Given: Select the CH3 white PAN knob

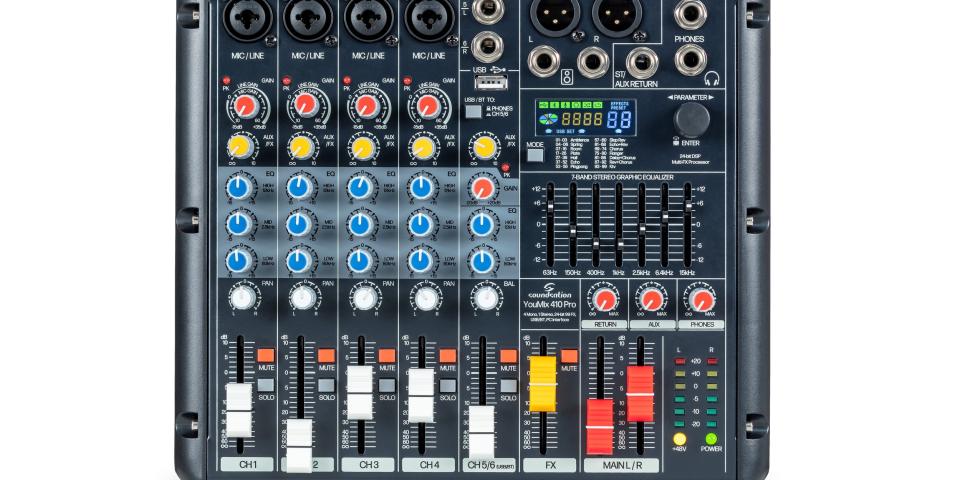Looking at the screenshot, I should [366, 298].
